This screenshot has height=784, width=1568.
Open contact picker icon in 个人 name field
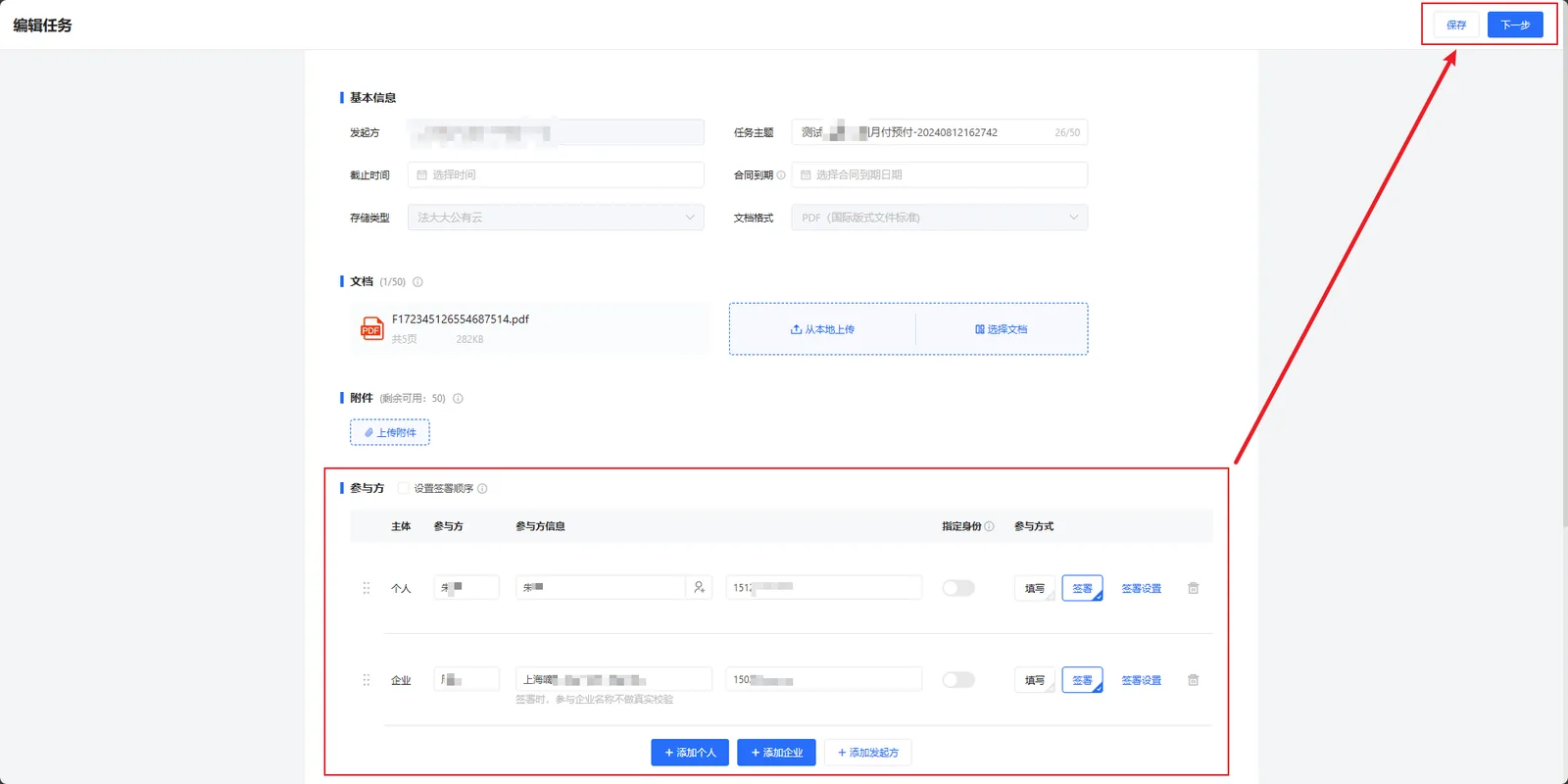pos(699,587)
